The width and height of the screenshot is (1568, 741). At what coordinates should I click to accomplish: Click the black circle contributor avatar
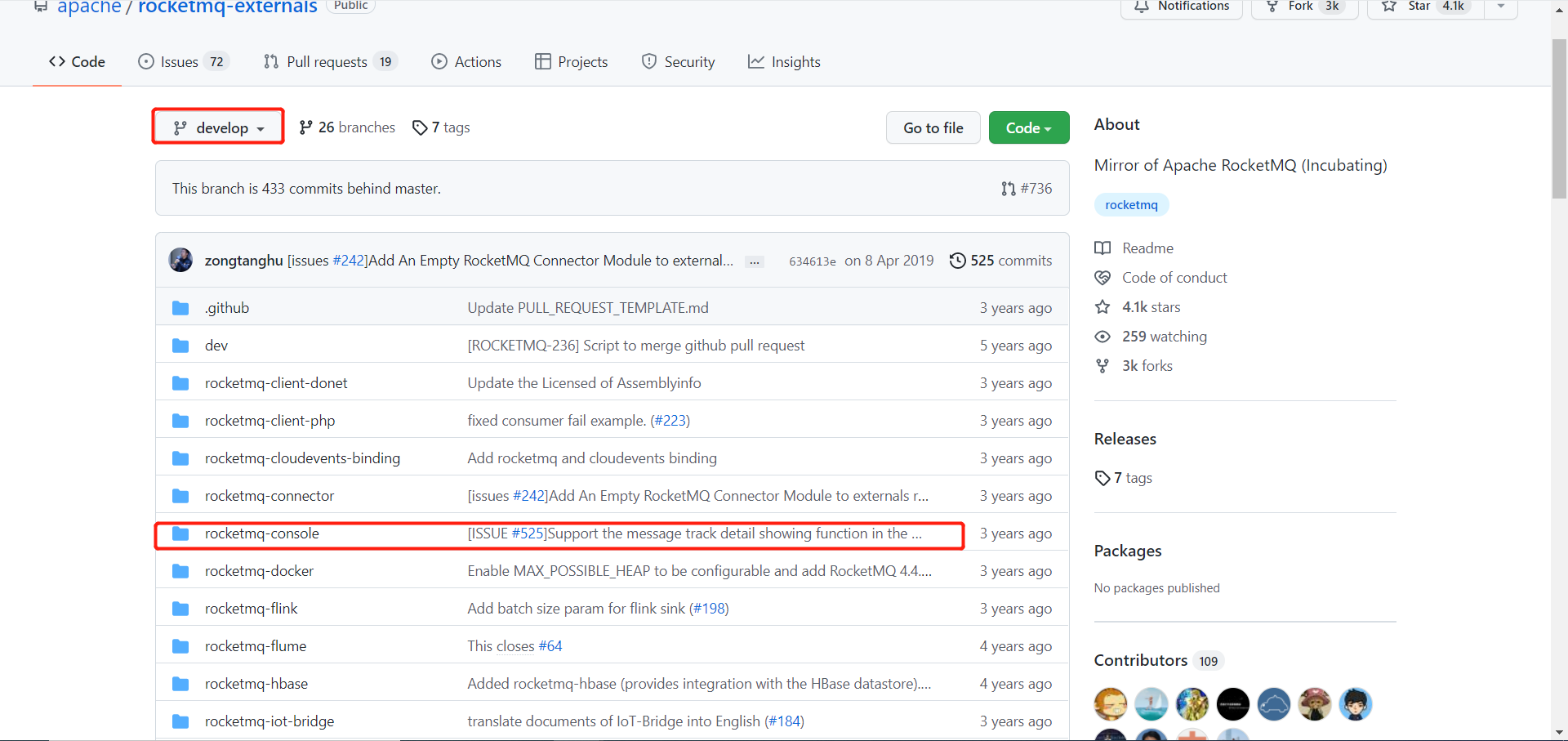tap(1233, 704)
